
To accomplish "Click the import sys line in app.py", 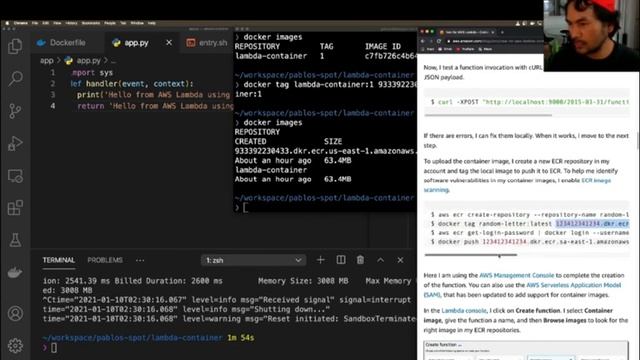I will (x=92, y=73).
